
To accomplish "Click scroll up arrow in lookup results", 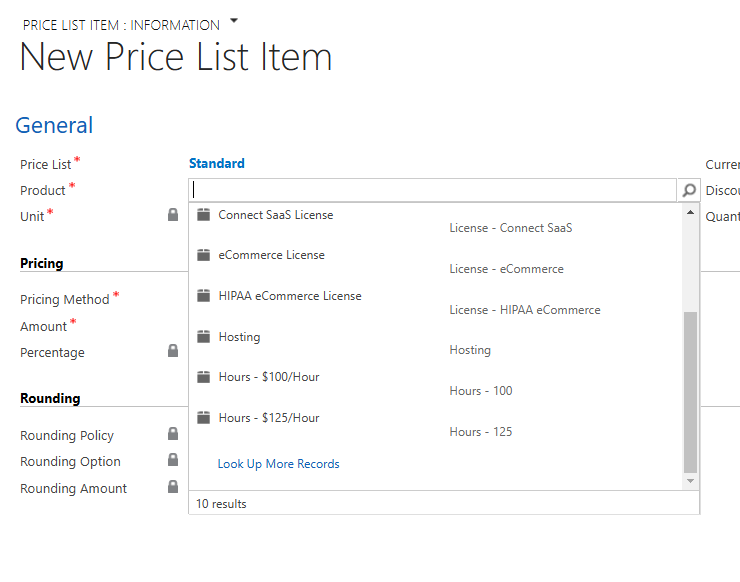I will (x=690, y=212).
